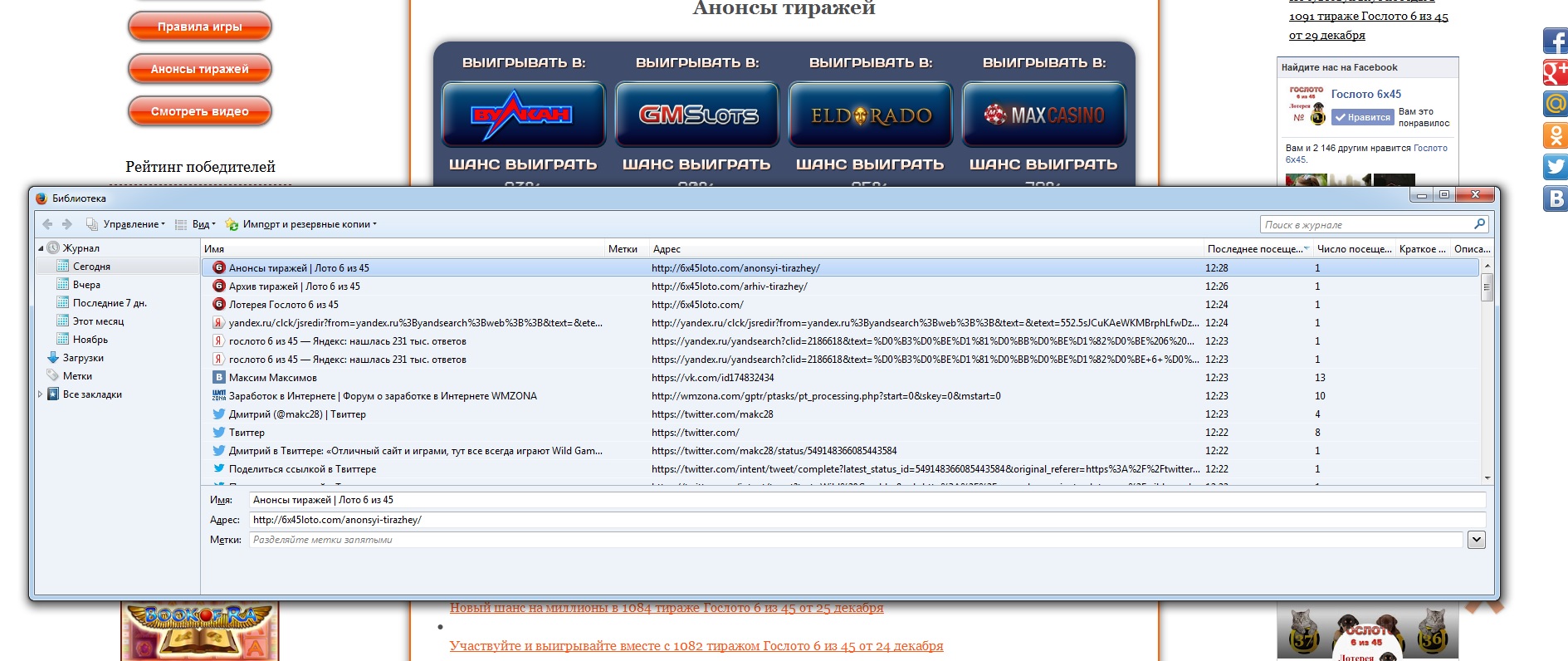
Task: Select the WMZONA forum history entry
Action: tap(840, 396)
